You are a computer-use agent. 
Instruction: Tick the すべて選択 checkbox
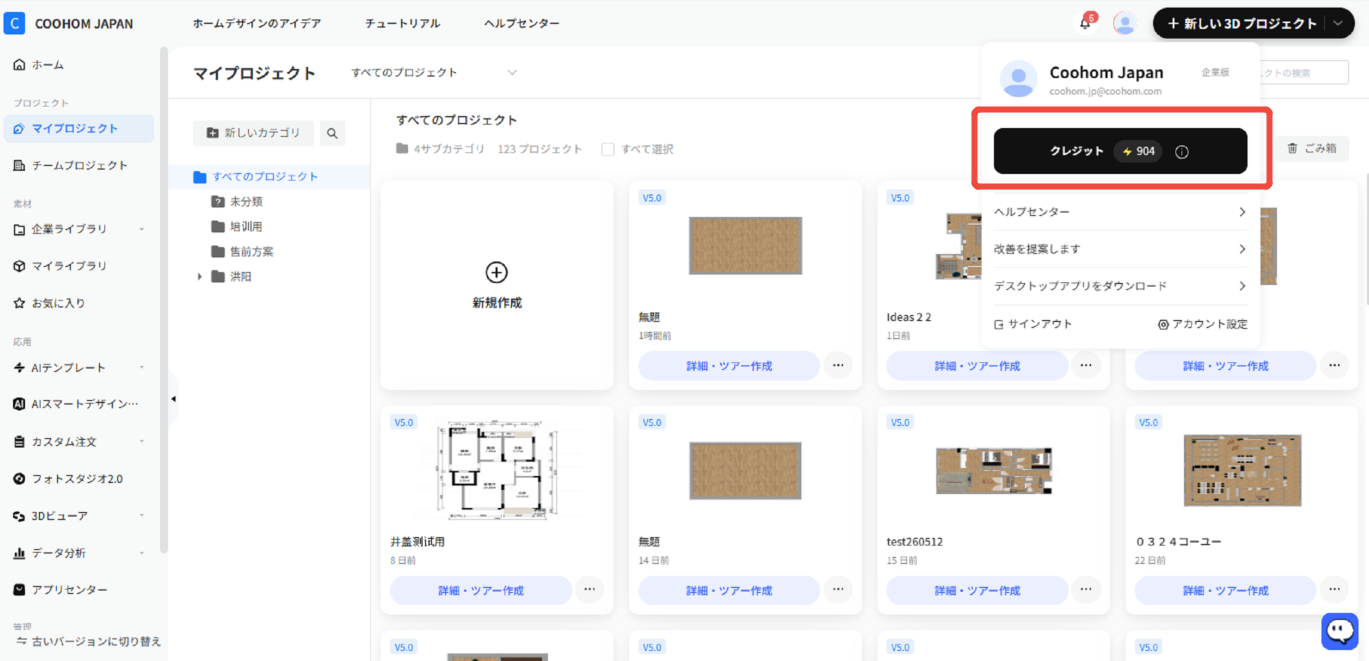(x=608, y=149)
